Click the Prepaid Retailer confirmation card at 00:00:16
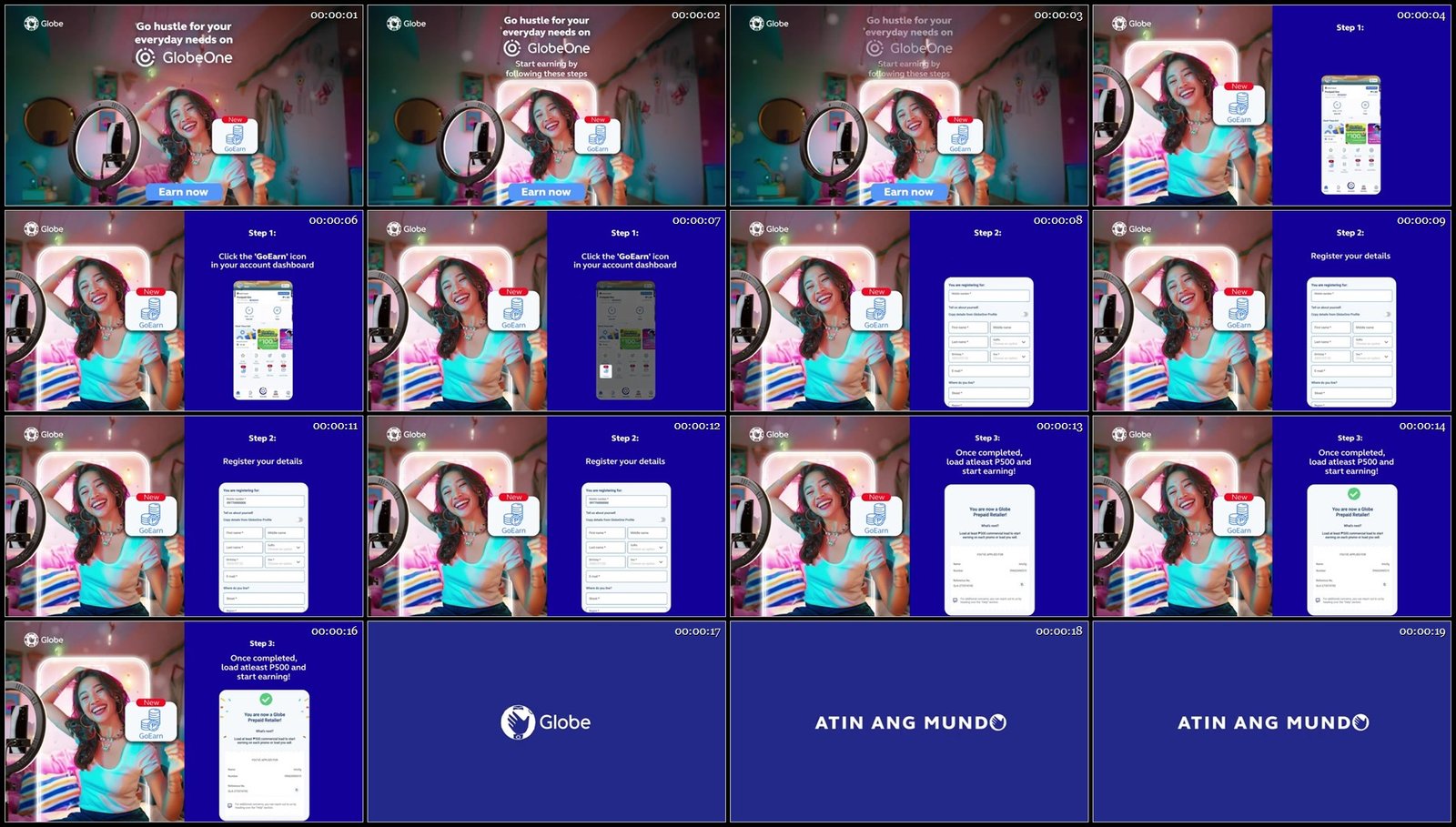 (x=264, y=756)
